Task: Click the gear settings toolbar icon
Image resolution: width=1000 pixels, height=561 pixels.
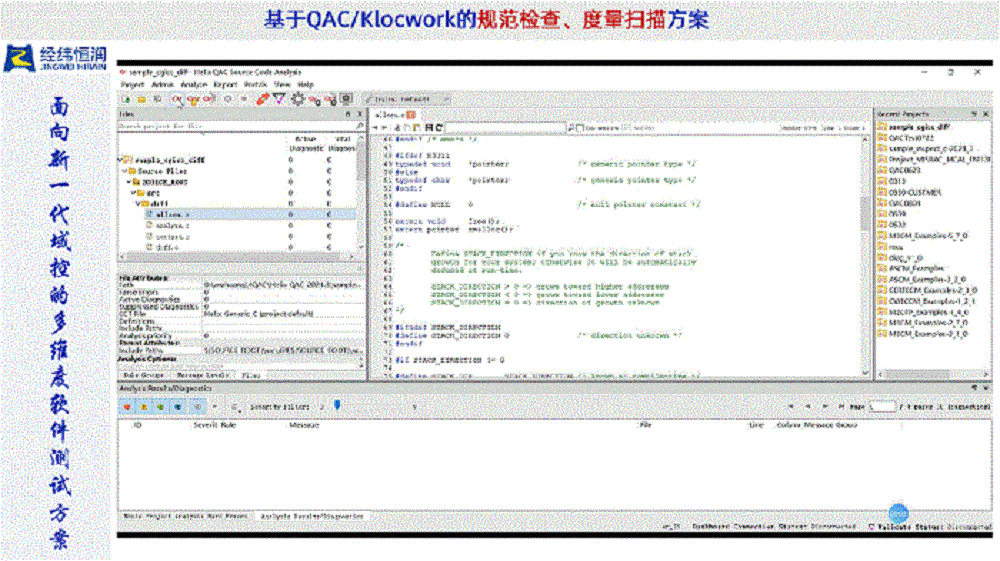Action: click(297, 99)
